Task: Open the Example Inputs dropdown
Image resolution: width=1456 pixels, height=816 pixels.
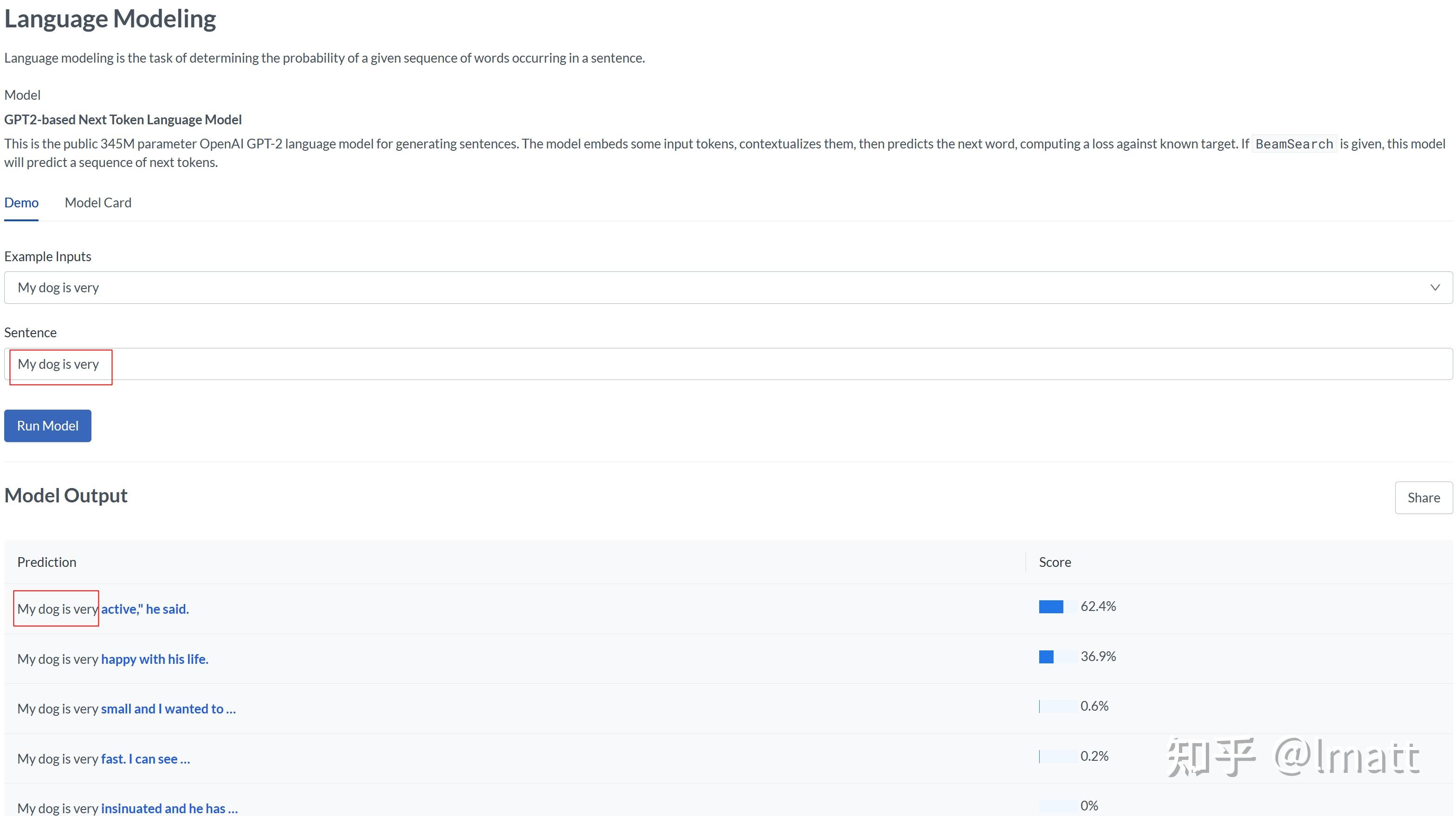Action: coord(727,288)
